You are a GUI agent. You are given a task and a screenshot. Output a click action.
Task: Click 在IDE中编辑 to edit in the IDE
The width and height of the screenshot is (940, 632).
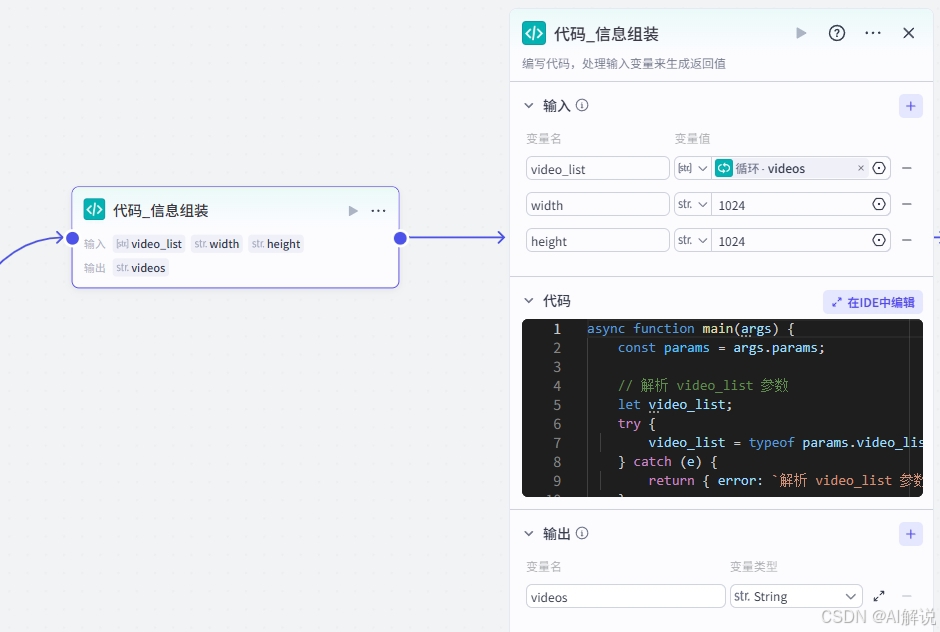pos(873,302)
